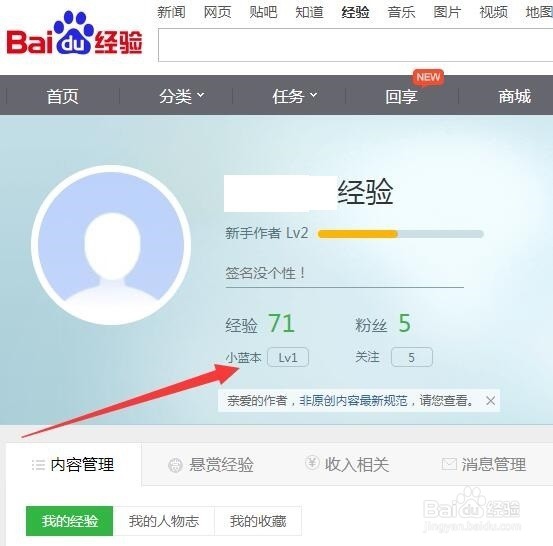Click 新手作者 Lv2 label
The height and width of the screenshot is (546, 553).
267,233
